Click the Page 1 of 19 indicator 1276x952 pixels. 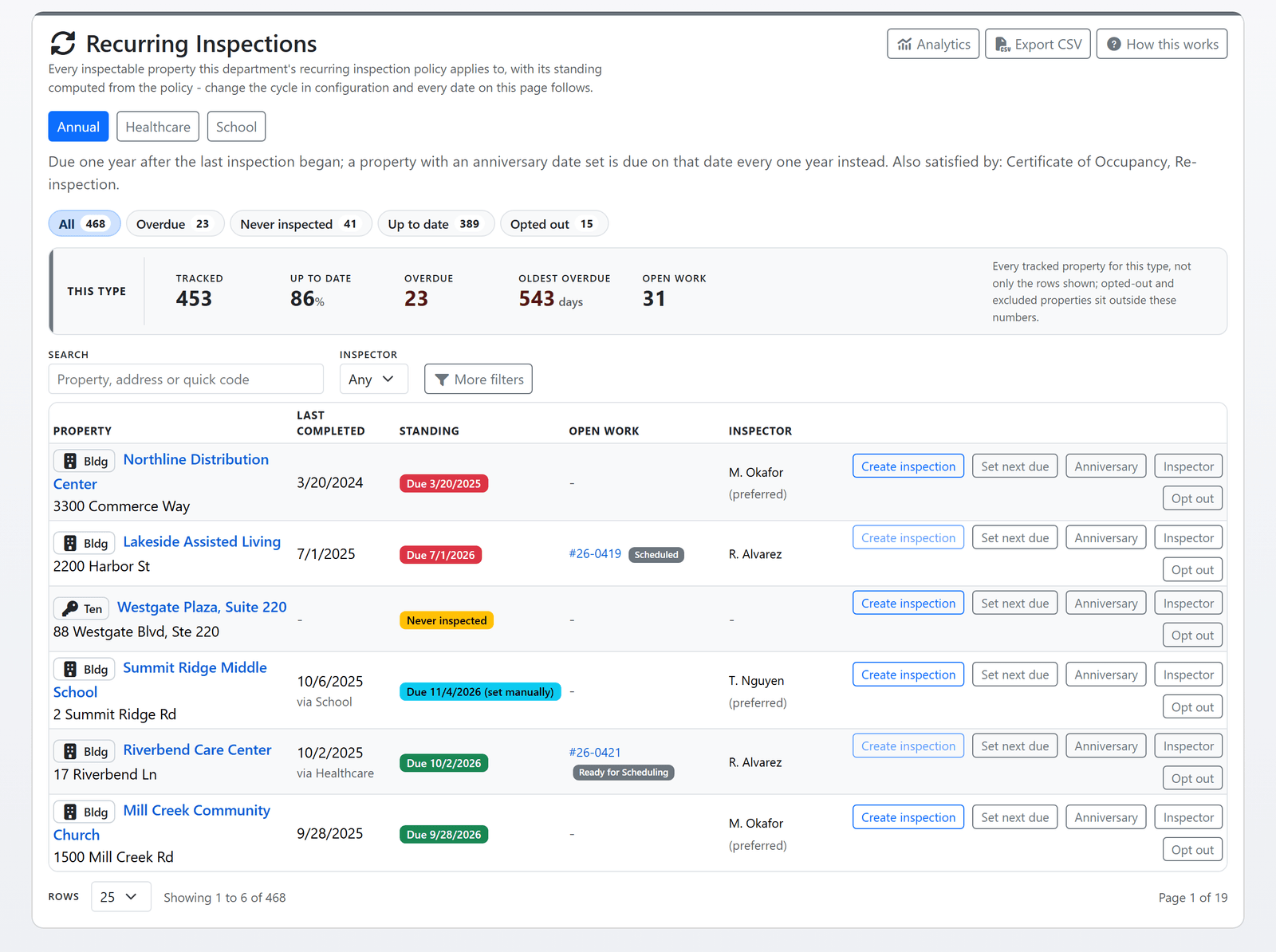1193,898
